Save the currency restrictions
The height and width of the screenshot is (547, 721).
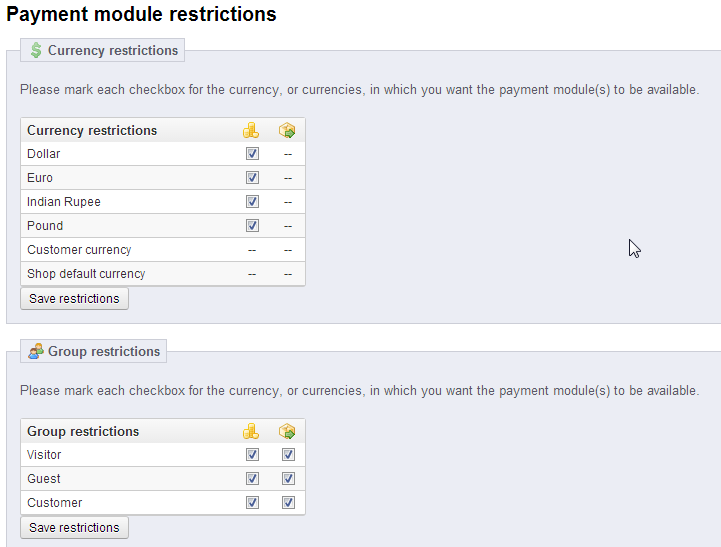74,298
